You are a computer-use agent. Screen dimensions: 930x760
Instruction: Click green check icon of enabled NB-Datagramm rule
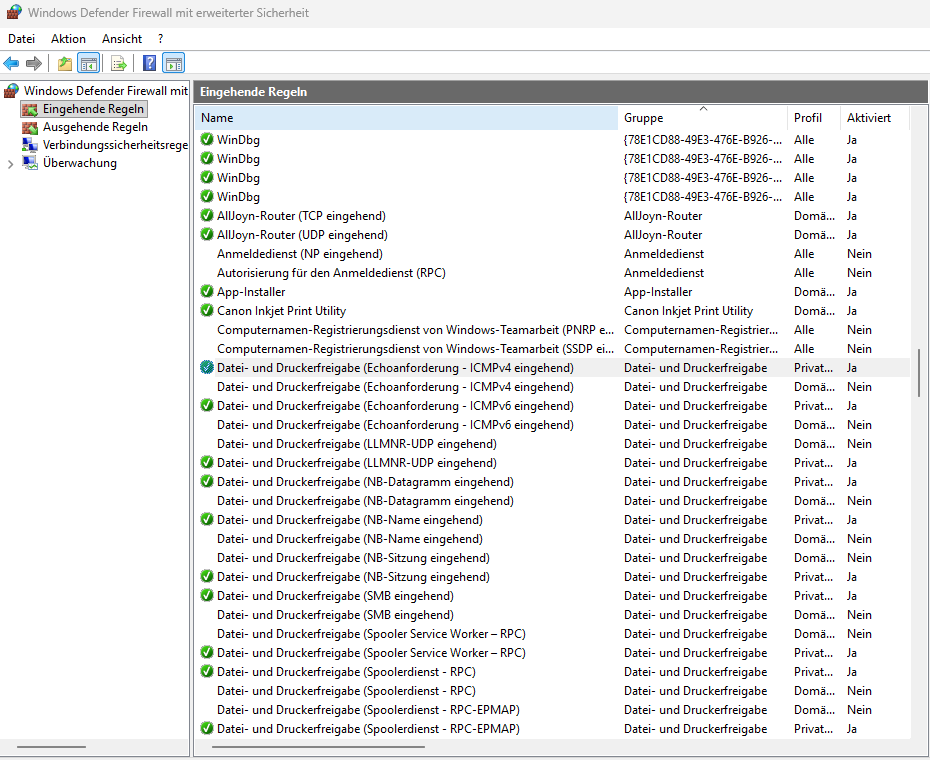[x=206, y=481]
